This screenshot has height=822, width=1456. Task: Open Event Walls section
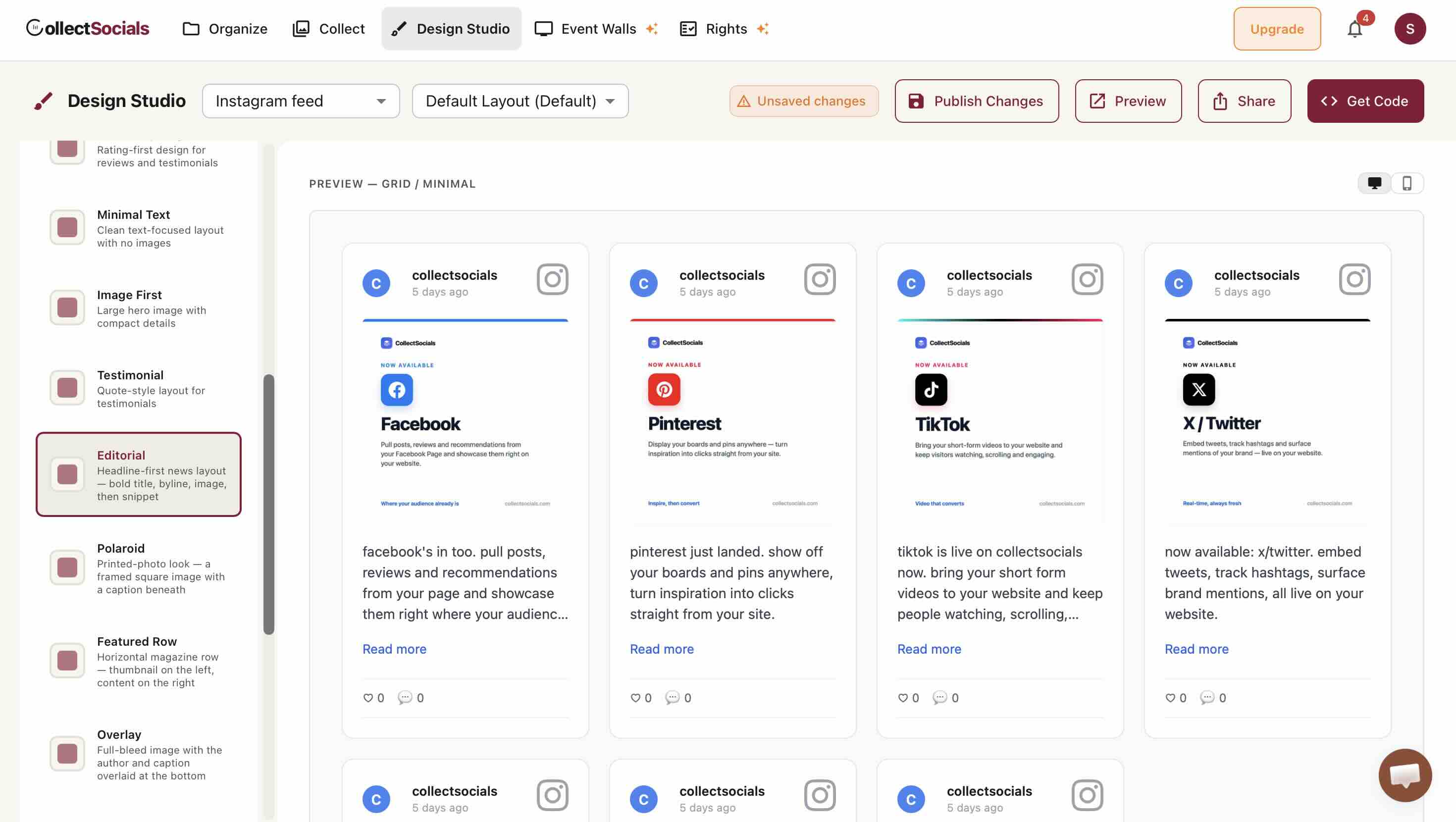point(596,29)
